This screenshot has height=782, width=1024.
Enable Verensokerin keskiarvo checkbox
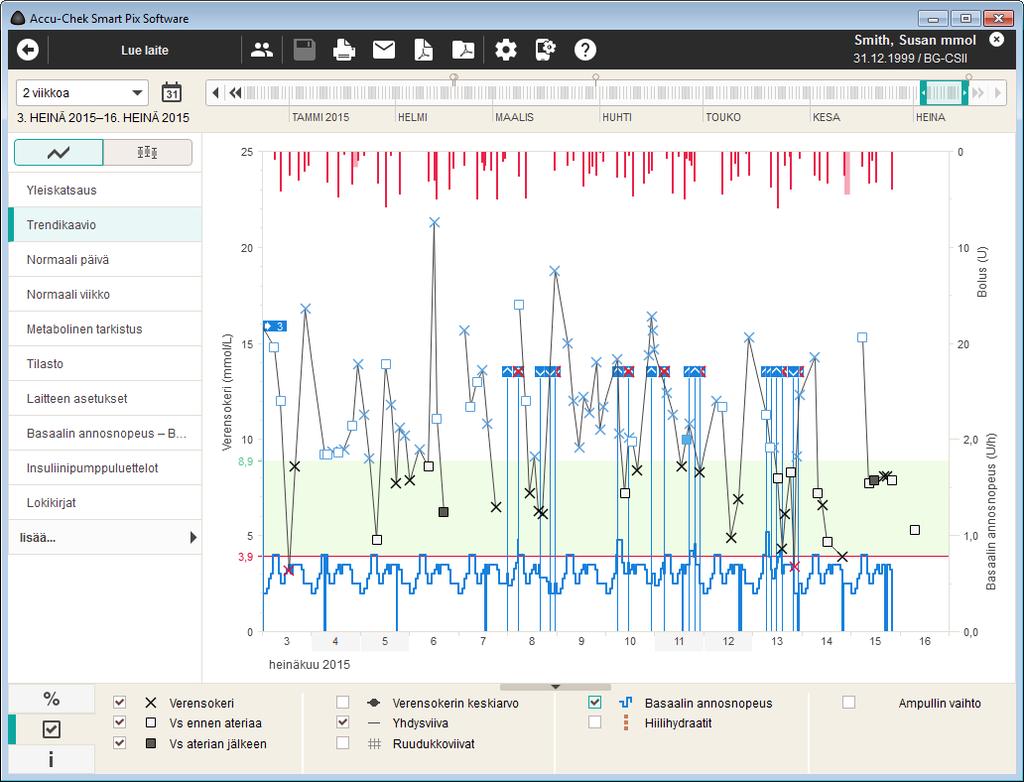pos(342,702)
